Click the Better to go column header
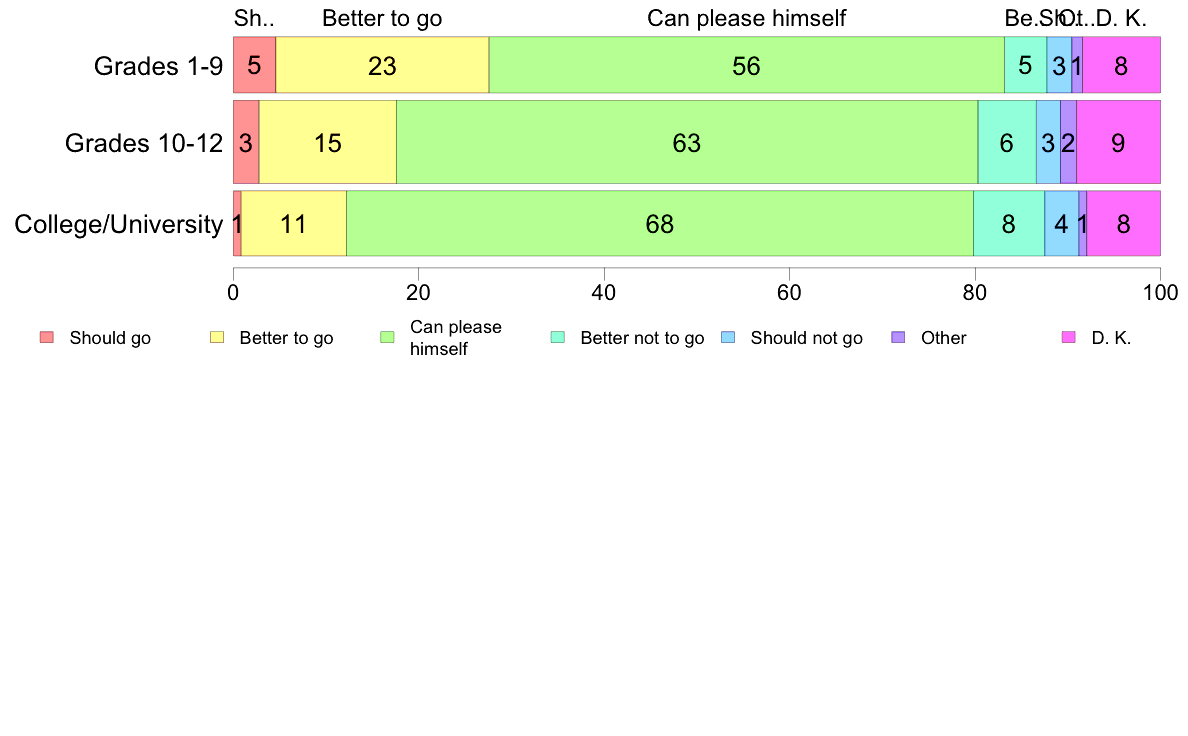Image resolution: width=1188 pixels, height=736 pixels. 382,18
